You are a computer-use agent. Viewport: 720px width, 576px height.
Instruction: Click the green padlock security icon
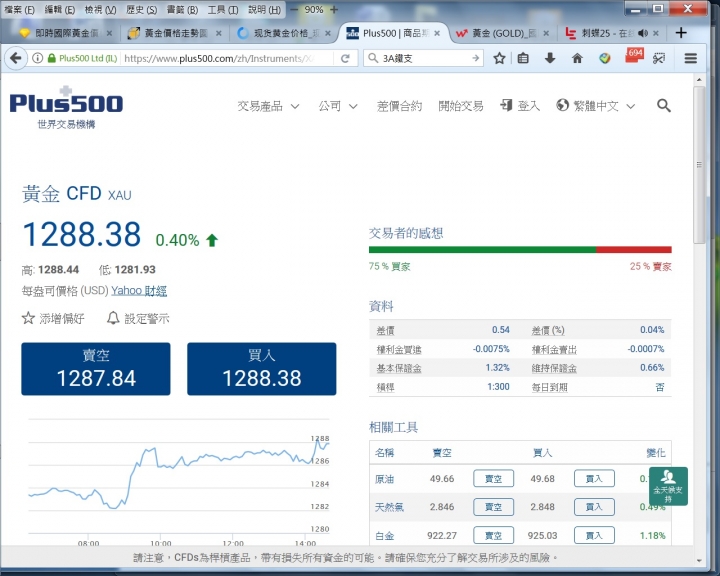coord(52,58)
